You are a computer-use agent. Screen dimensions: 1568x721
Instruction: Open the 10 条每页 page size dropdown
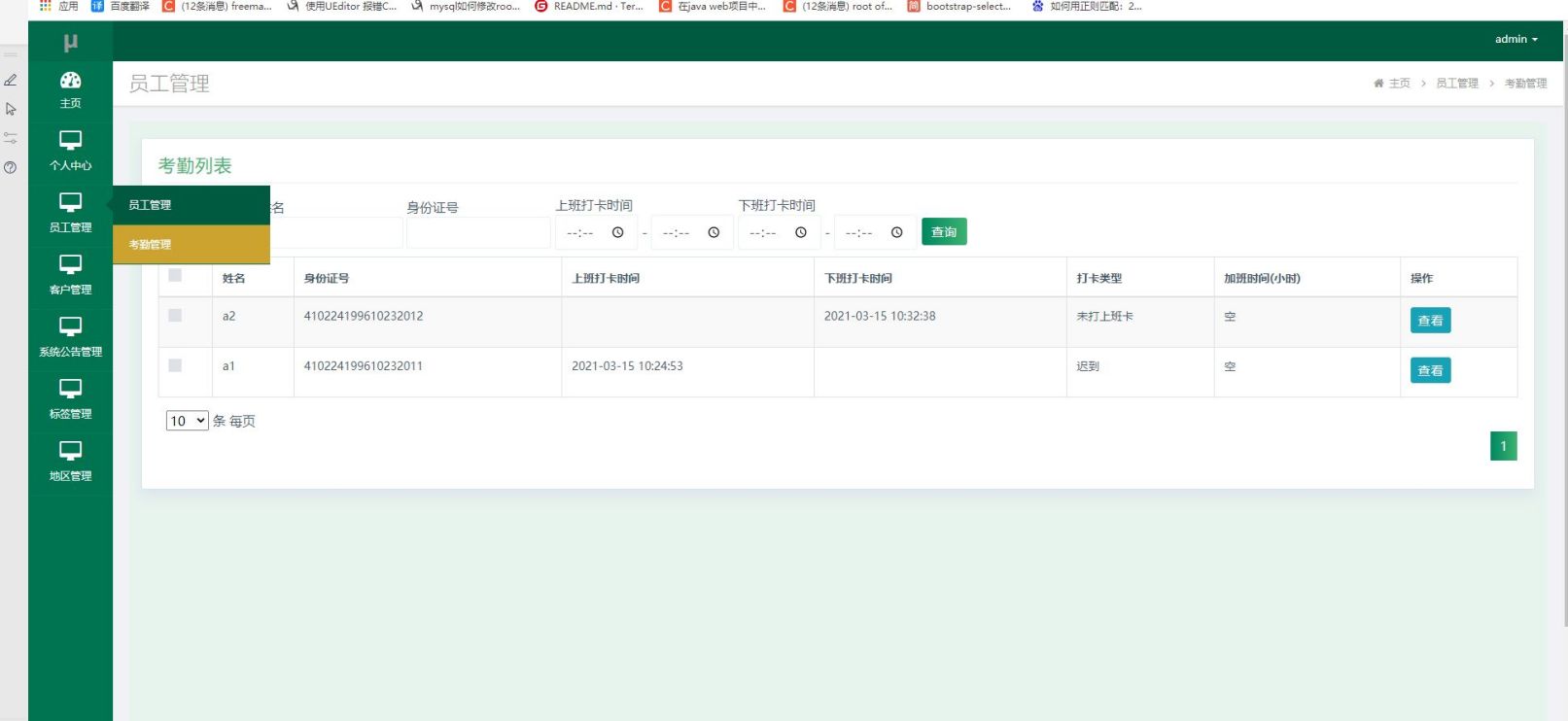(x=187, y=421)
